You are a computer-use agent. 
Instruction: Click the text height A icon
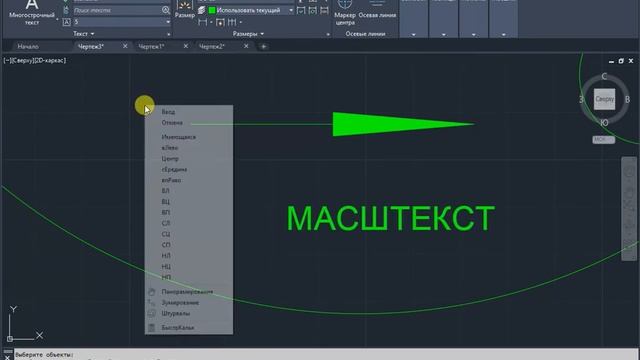point(67,22)
